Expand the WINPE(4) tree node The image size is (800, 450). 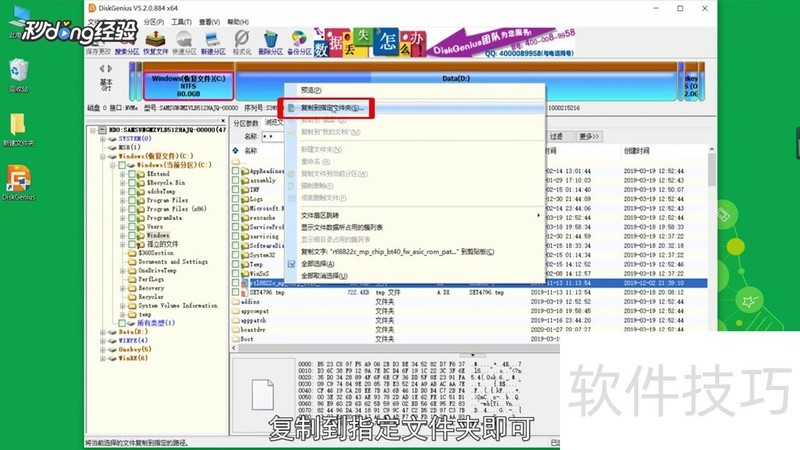(103, 341)
